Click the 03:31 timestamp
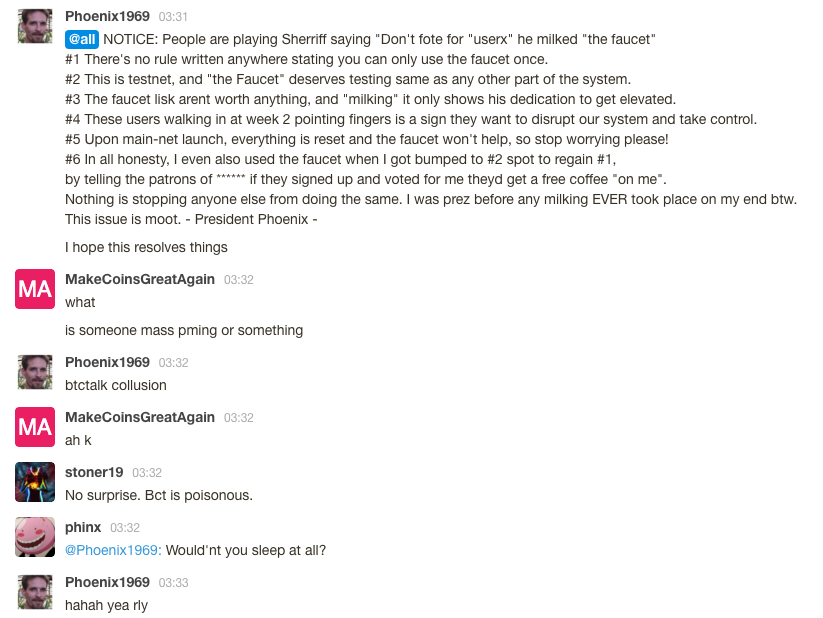This screenshot has width=823, height=618. tap(173, 17)
